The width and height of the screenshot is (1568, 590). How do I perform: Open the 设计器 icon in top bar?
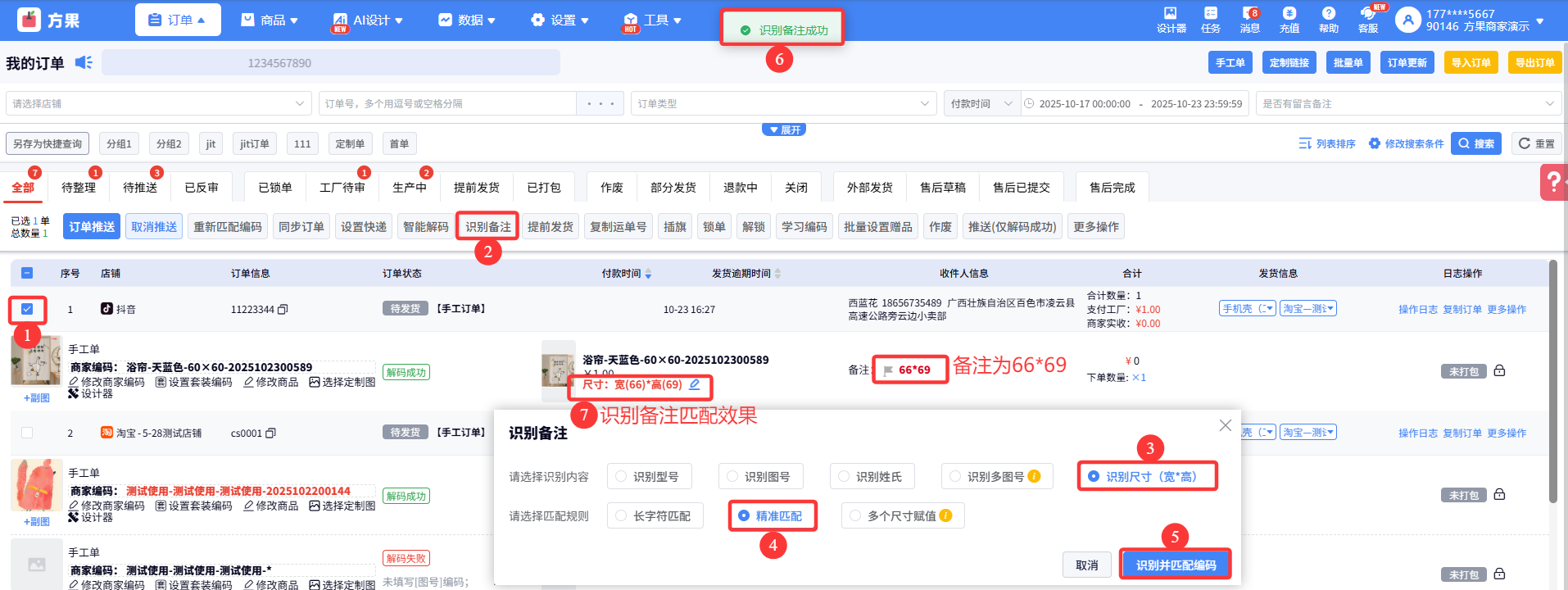(x=1171, y=13)
